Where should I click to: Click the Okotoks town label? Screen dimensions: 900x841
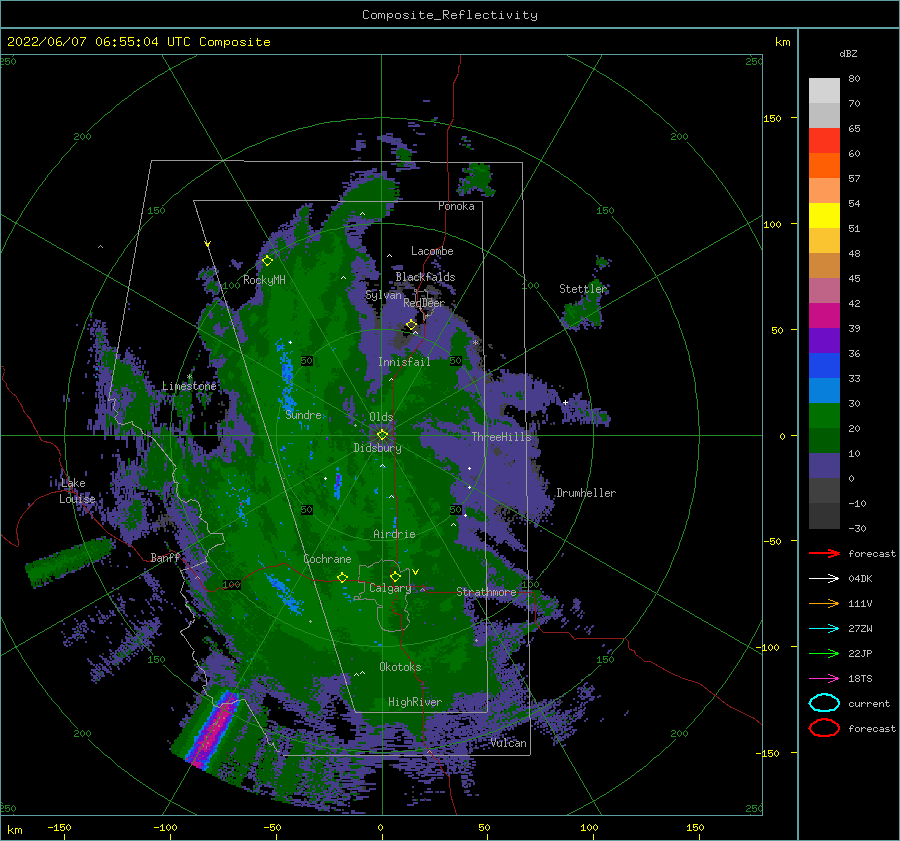[400, 666]
